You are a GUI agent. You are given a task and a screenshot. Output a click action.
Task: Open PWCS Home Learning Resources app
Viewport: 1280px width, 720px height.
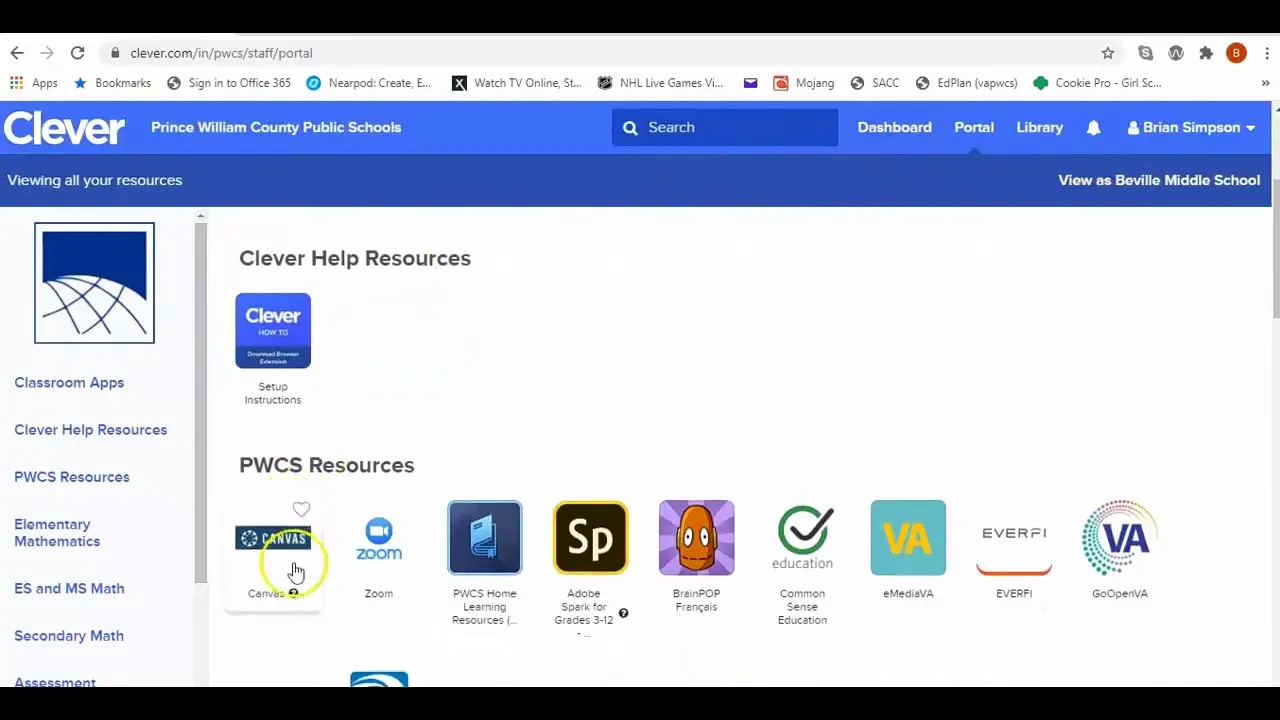point(485,538)
